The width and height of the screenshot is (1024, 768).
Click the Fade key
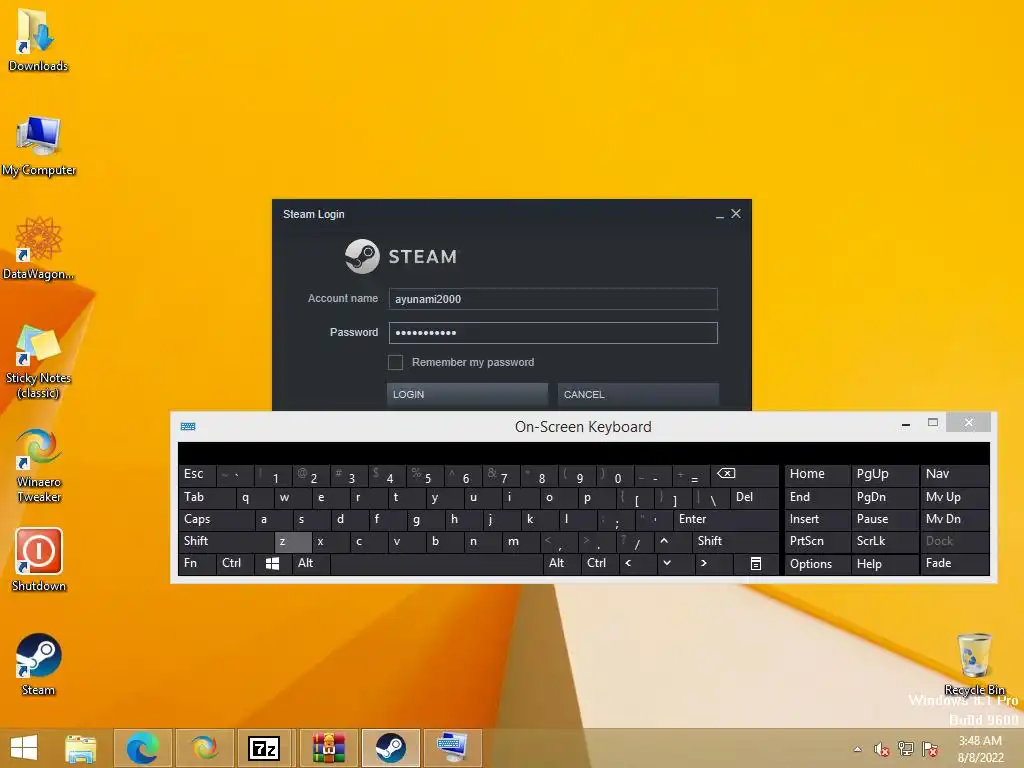coord(955,564)
